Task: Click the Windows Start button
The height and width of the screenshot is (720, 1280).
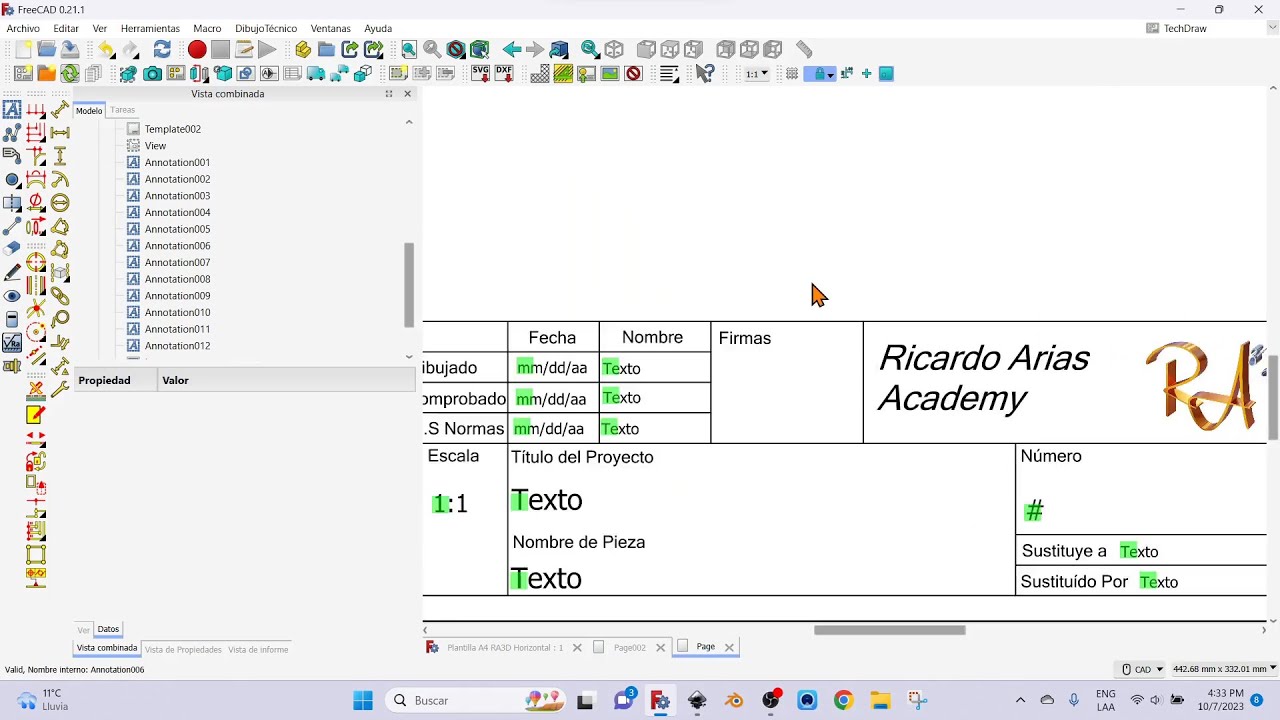Action: [x=363, y=701]
